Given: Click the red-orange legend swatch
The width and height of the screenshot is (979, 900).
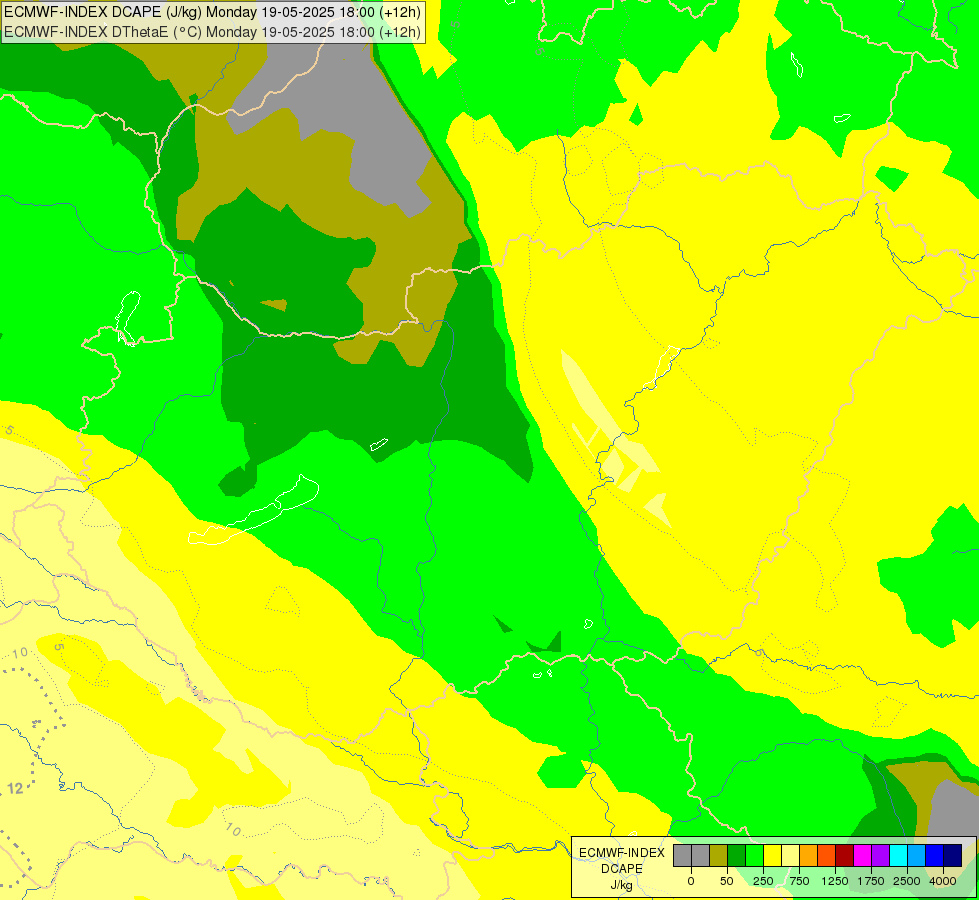Looking at the screenshot, I should coord(827,855).
